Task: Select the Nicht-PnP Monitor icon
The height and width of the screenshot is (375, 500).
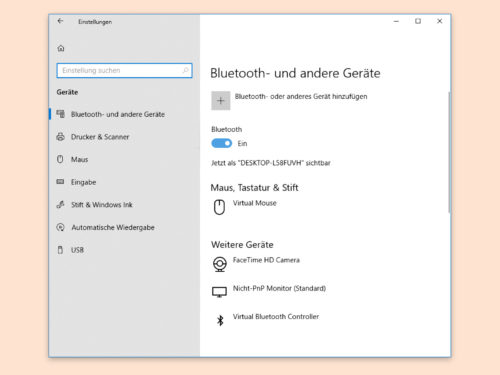Action: (219, 292)
